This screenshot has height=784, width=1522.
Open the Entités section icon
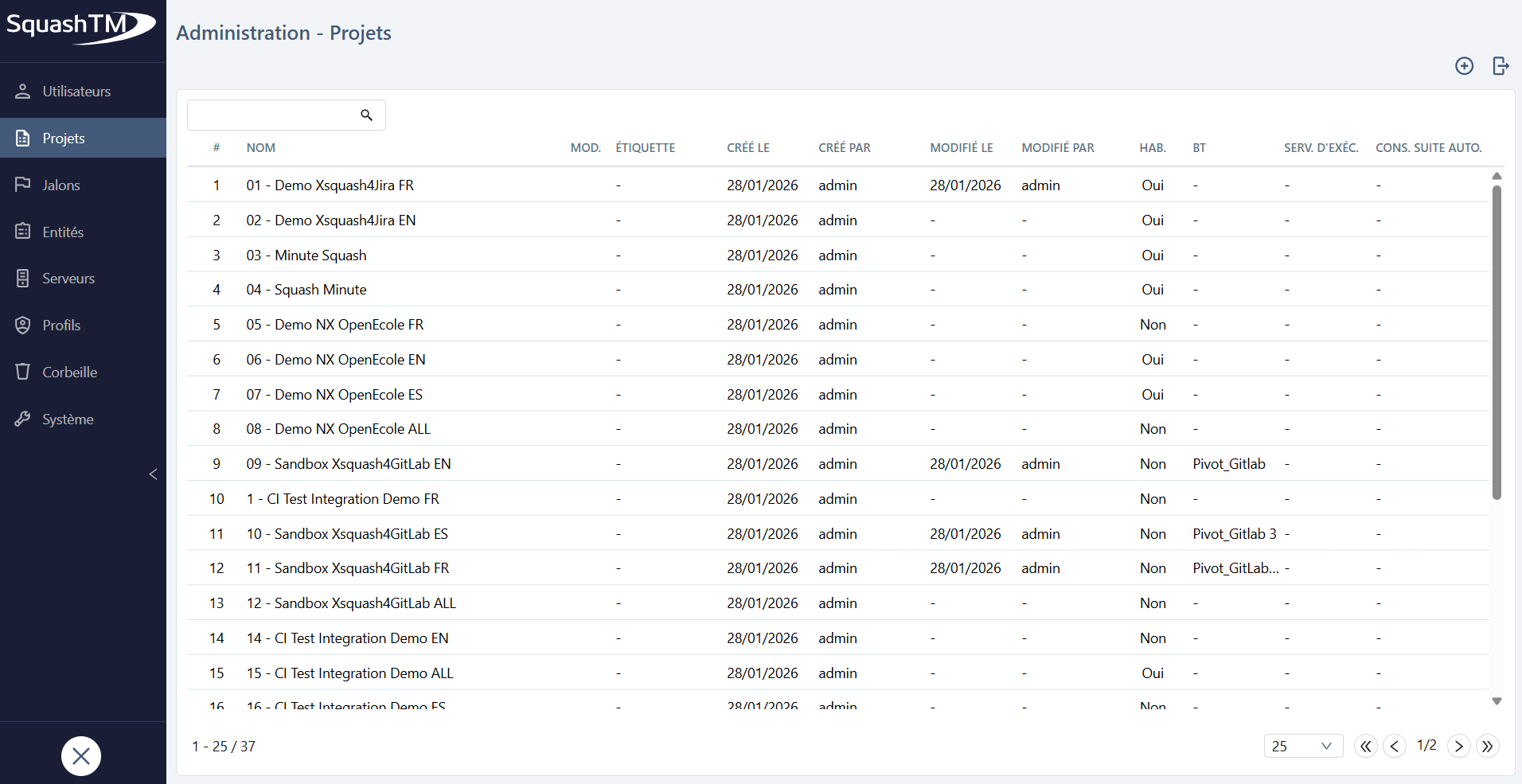click(x=21, y=231)
